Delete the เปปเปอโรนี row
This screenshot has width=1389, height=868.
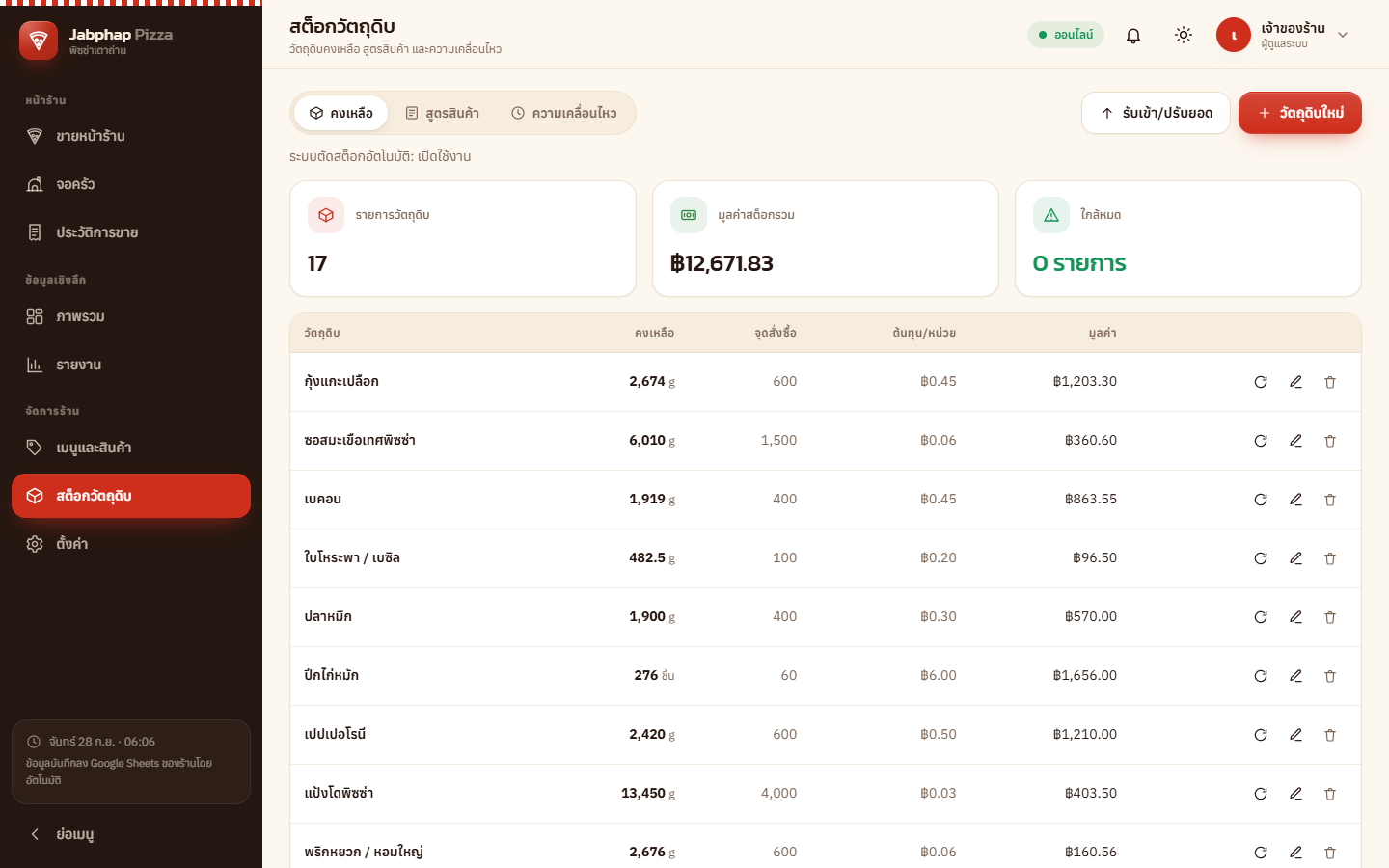[1330, 735]
